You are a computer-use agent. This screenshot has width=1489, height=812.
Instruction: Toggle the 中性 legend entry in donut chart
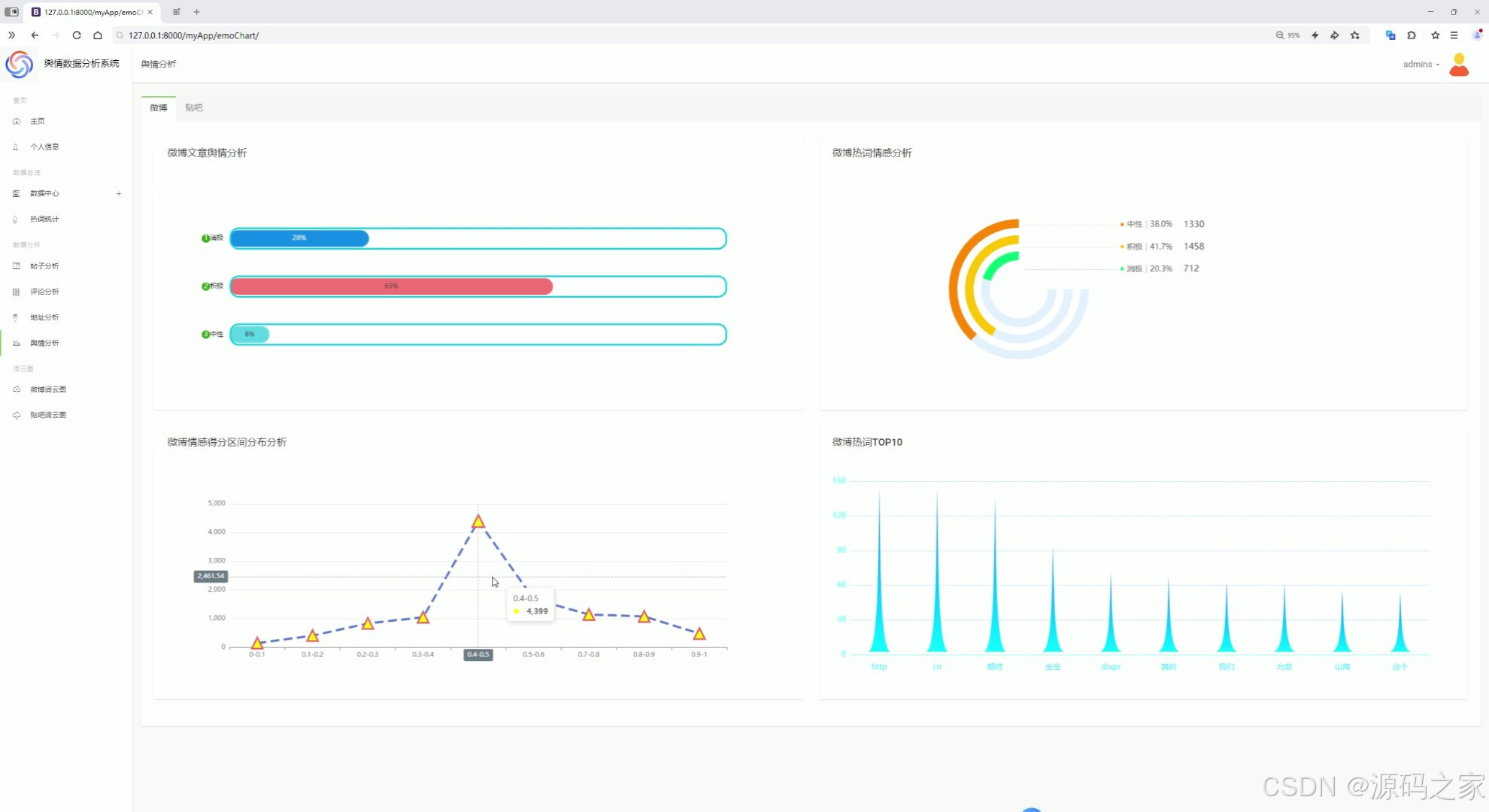[1134, 224]
